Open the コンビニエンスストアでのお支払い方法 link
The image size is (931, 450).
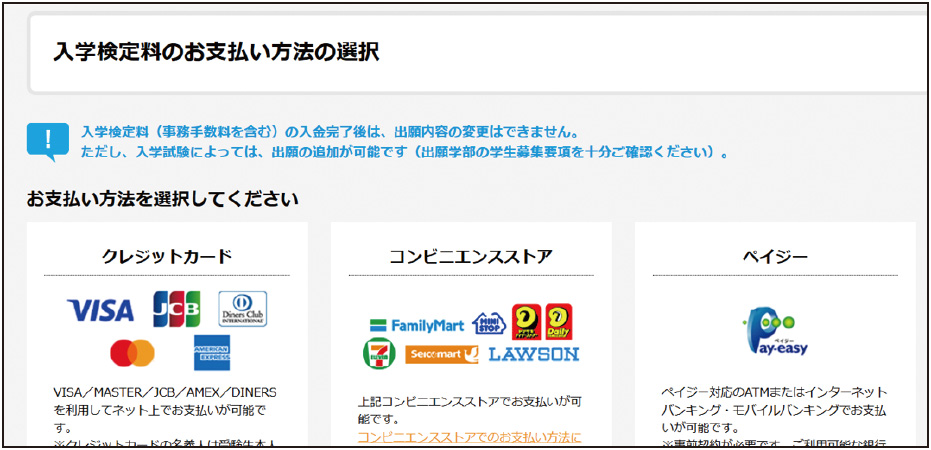point(469,438)
